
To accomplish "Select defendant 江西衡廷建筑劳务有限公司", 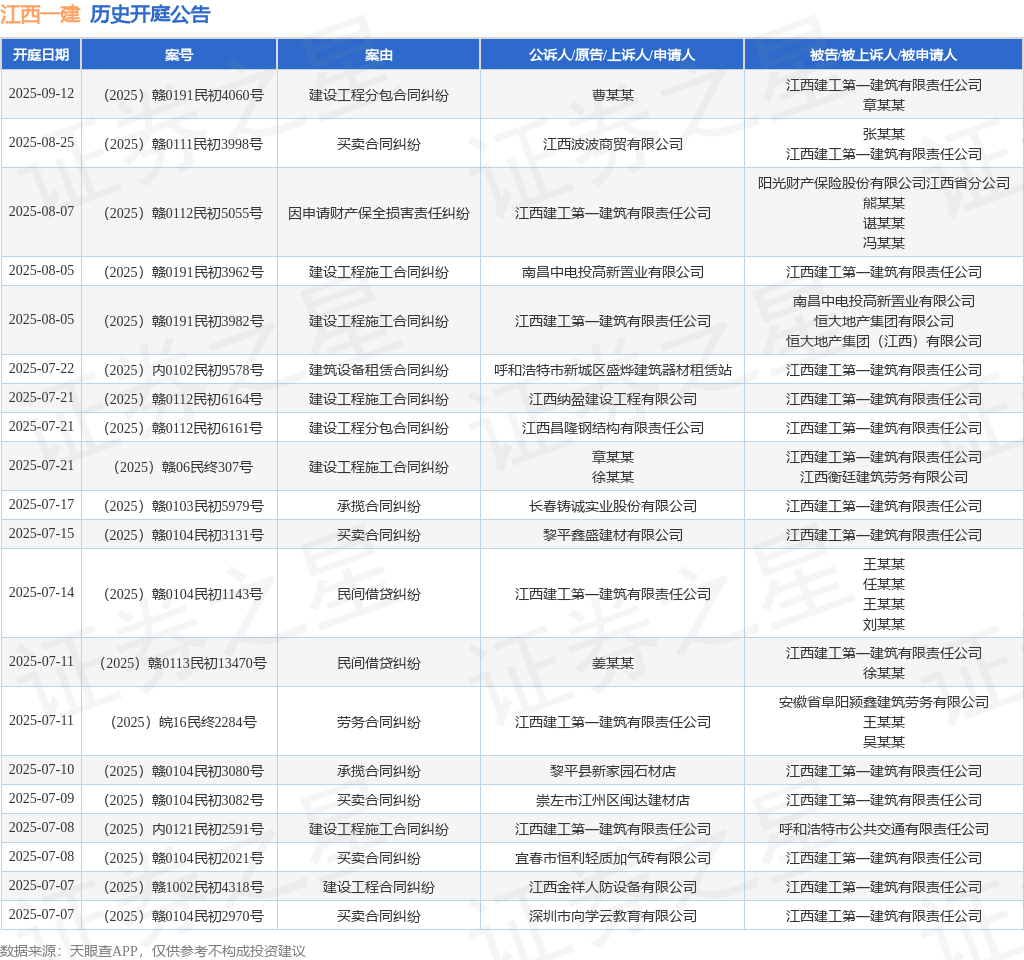I will 884,477.
